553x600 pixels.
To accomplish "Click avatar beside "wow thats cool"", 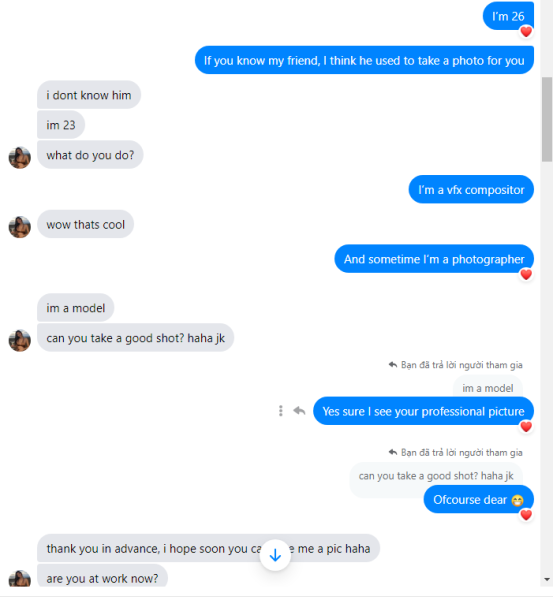I will coord(20,227).
